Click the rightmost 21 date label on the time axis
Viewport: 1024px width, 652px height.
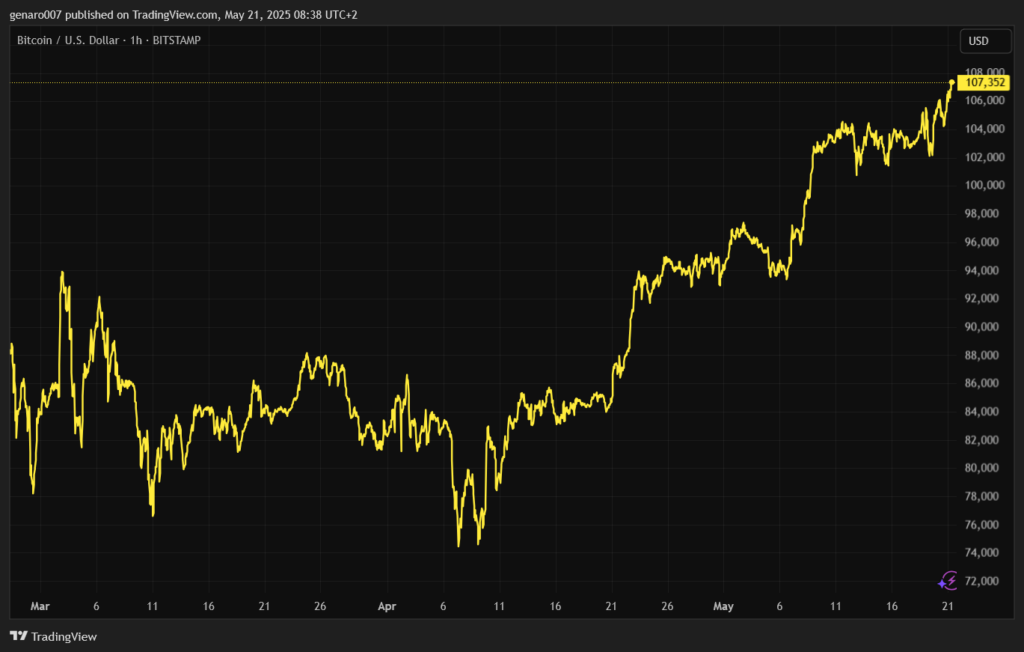948,606
